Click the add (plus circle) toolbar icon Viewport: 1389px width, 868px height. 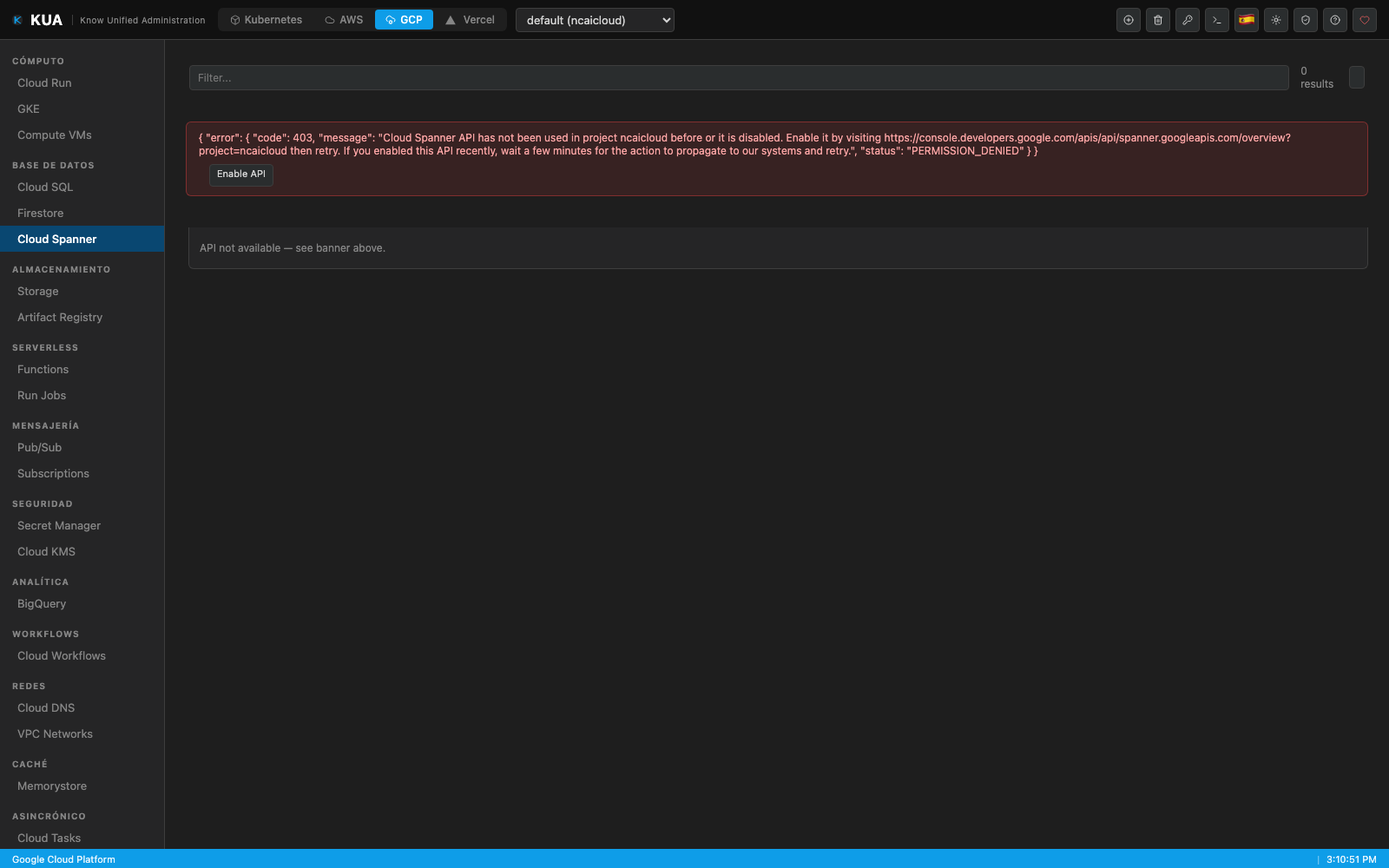tap(1129, 20)
